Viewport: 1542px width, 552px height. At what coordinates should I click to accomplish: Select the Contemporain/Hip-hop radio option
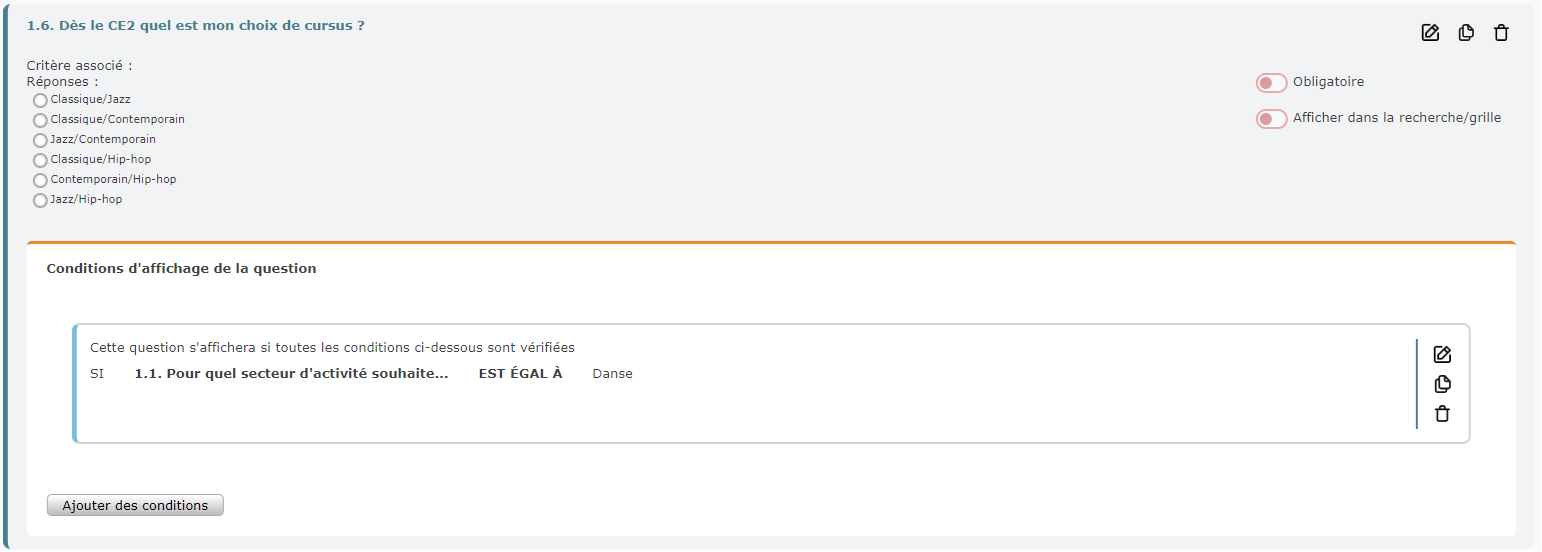pos(40,180)
